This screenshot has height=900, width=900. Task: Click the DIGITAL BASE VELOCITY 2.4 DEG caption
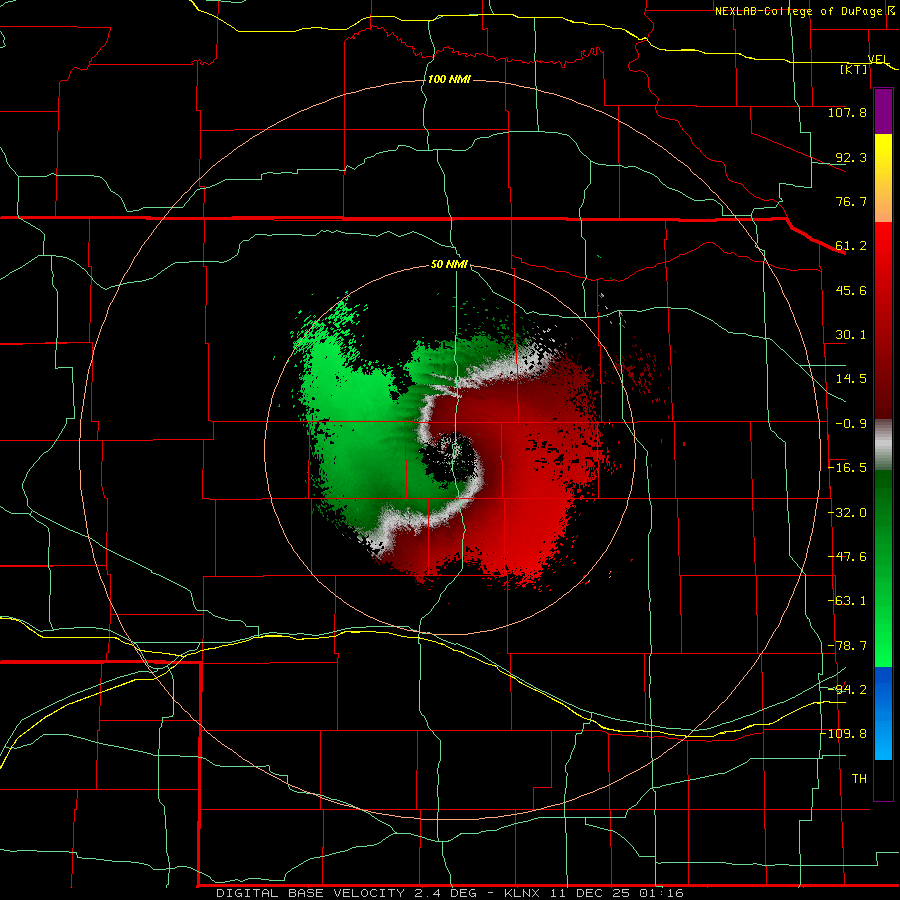347,893
